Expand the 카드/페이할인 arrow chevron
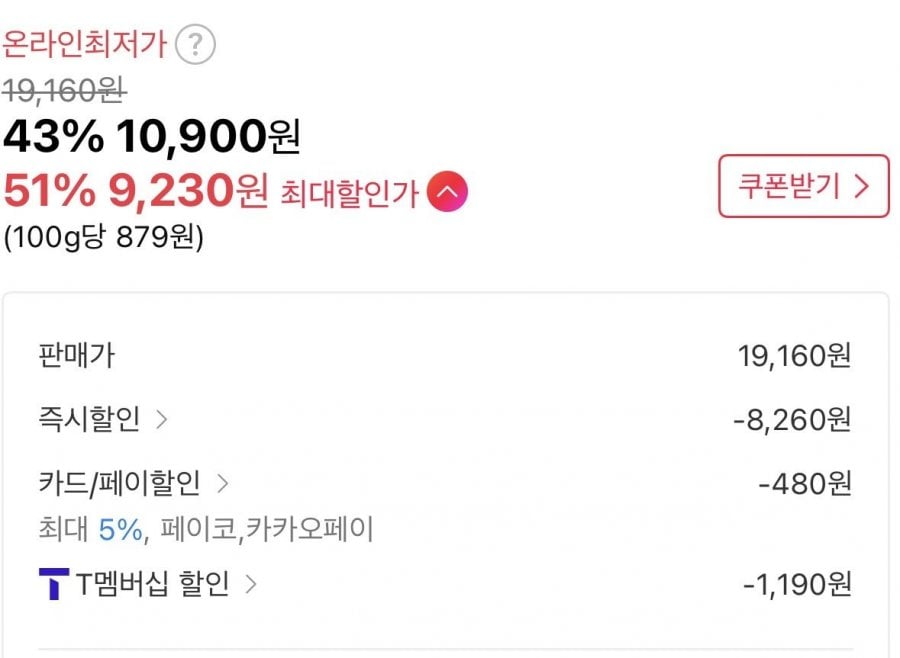The width and height of the screenshot is (900, 658). click(222, 484)
